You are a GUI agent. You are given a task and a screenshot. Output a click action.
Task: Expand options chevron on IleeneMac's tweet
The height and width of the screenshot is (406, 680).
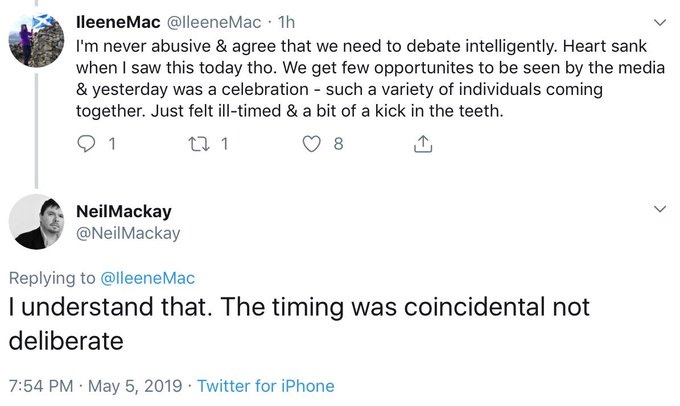coord(660,22)
